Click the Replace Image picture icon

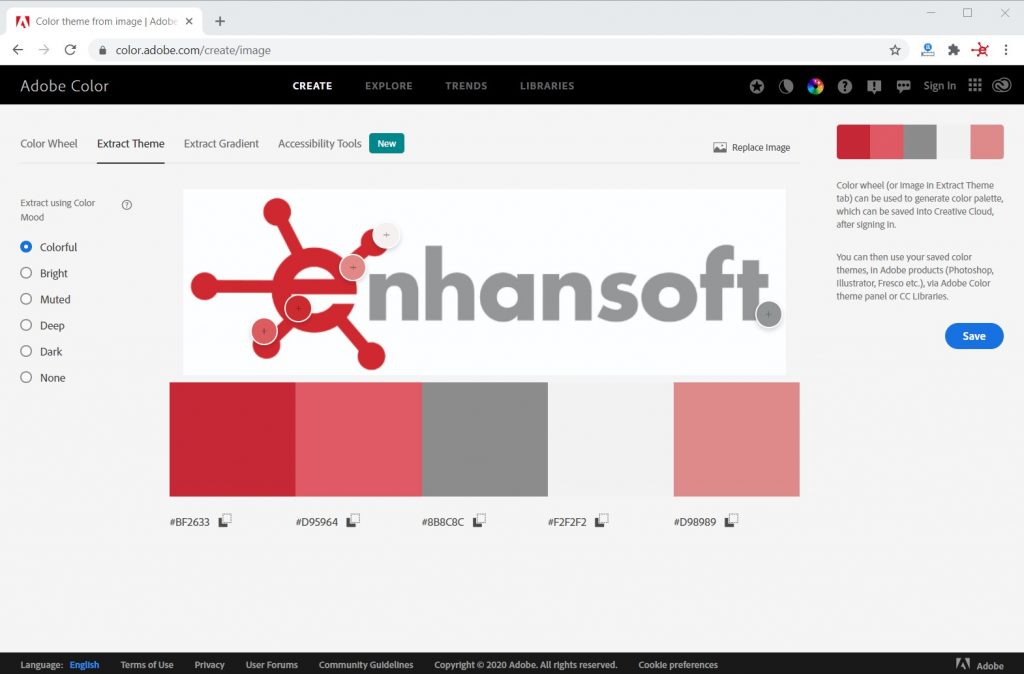tap(720, 148)
